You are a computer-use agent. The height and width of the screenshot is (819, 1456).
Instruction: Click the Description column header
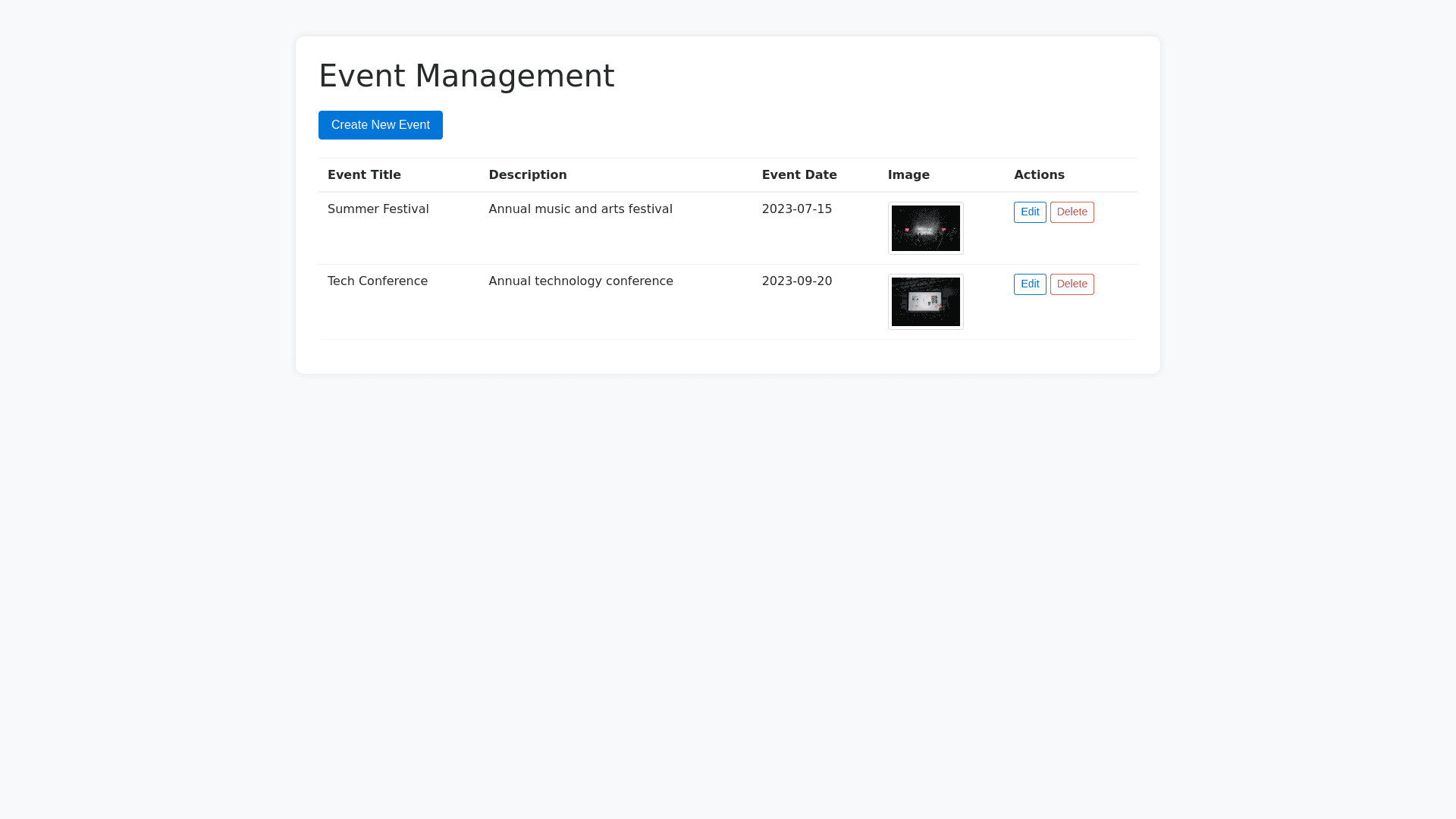coord(527,175)
